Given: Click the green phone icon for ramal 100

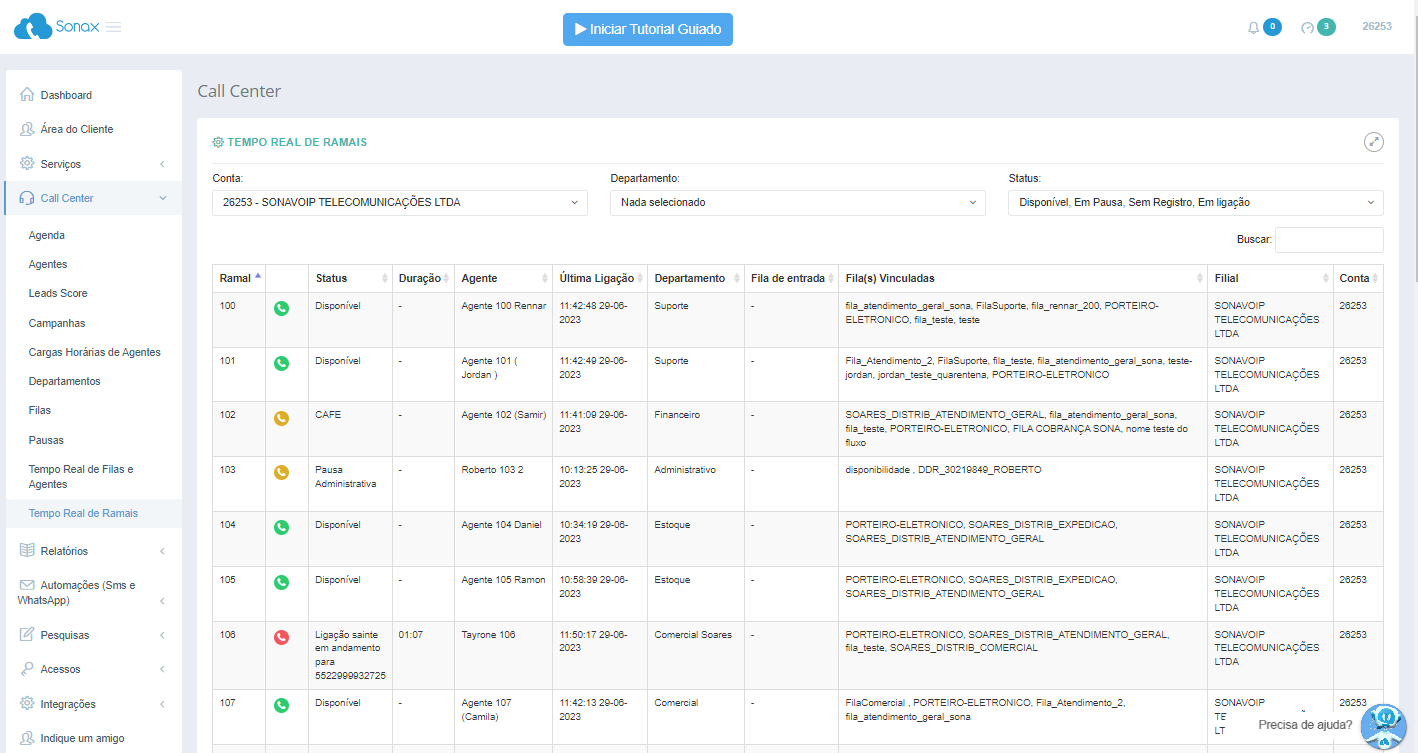Looking at the screenshot, I should [281, 308].
